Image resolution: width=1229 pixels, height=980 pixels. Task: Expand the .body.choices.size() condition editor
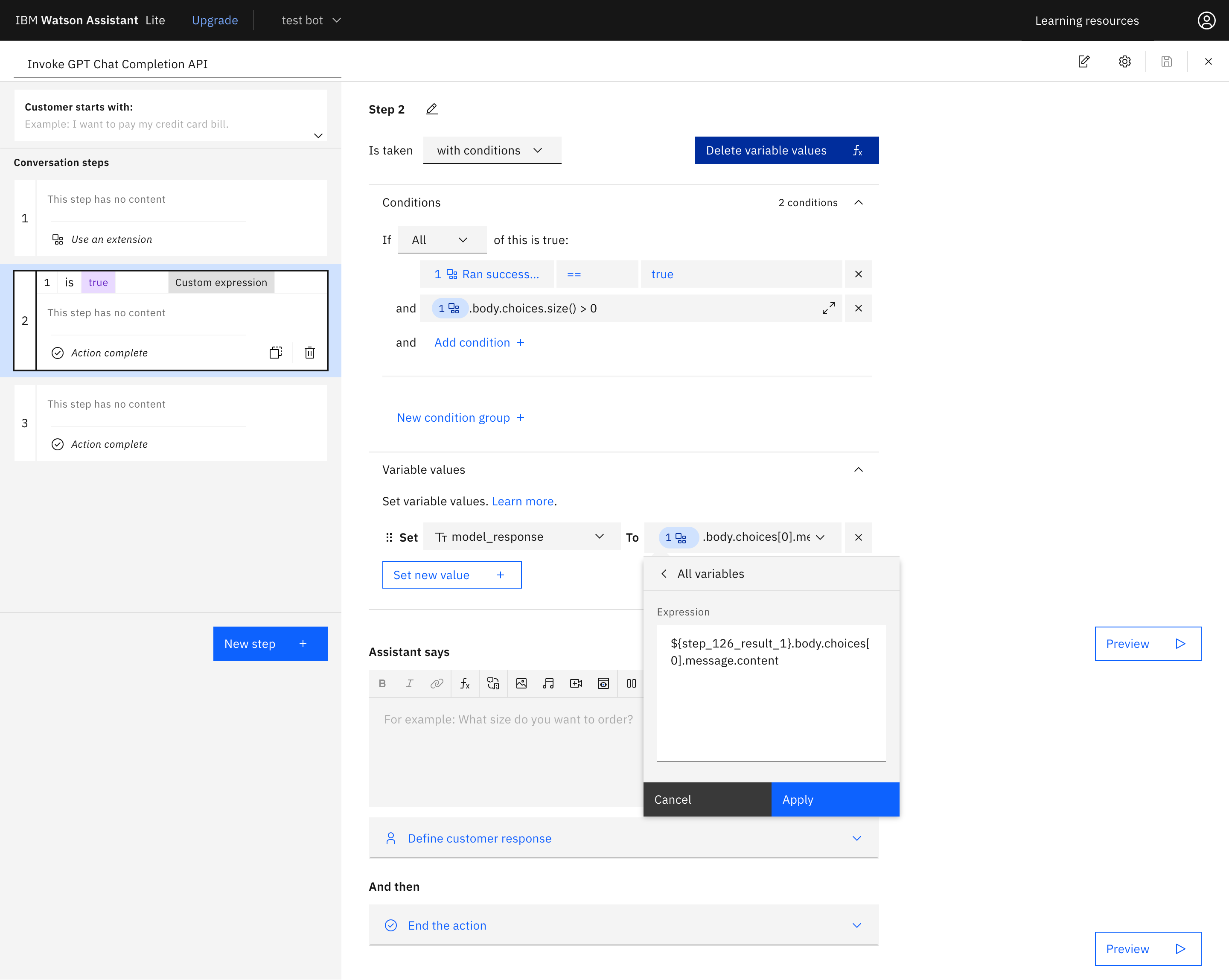[828, 309]
